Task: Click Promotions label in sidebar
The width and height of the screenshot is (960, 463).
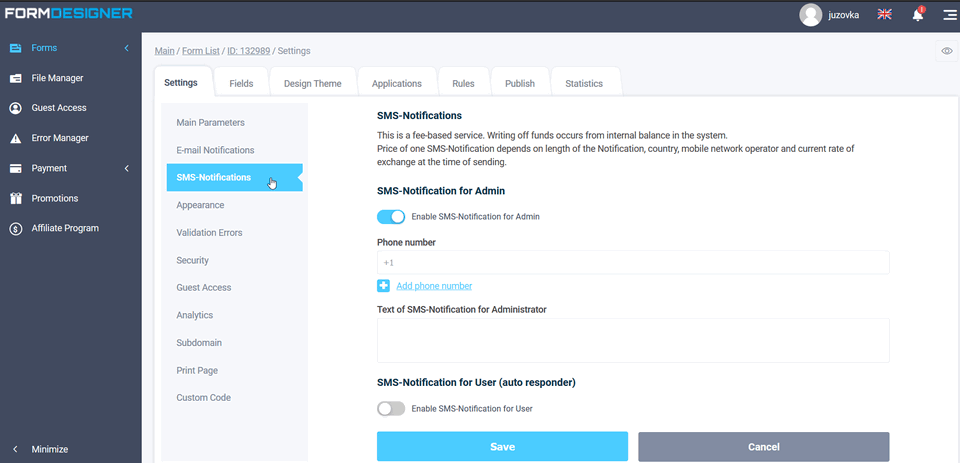Action: point(55,198)
